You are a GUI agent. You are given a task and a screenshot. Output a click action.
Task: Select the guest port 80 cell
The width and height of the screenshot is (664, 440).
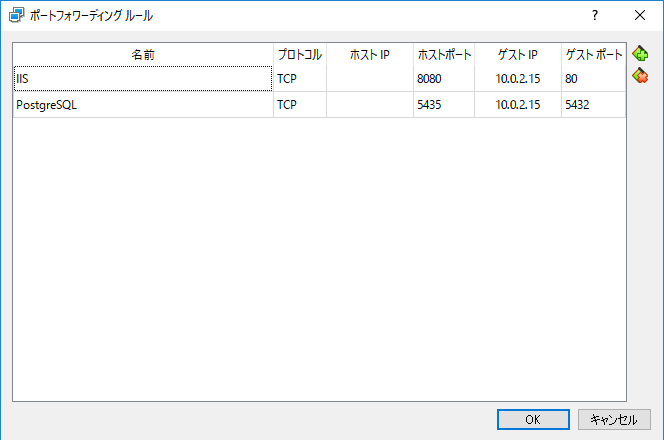pos(592,79)
